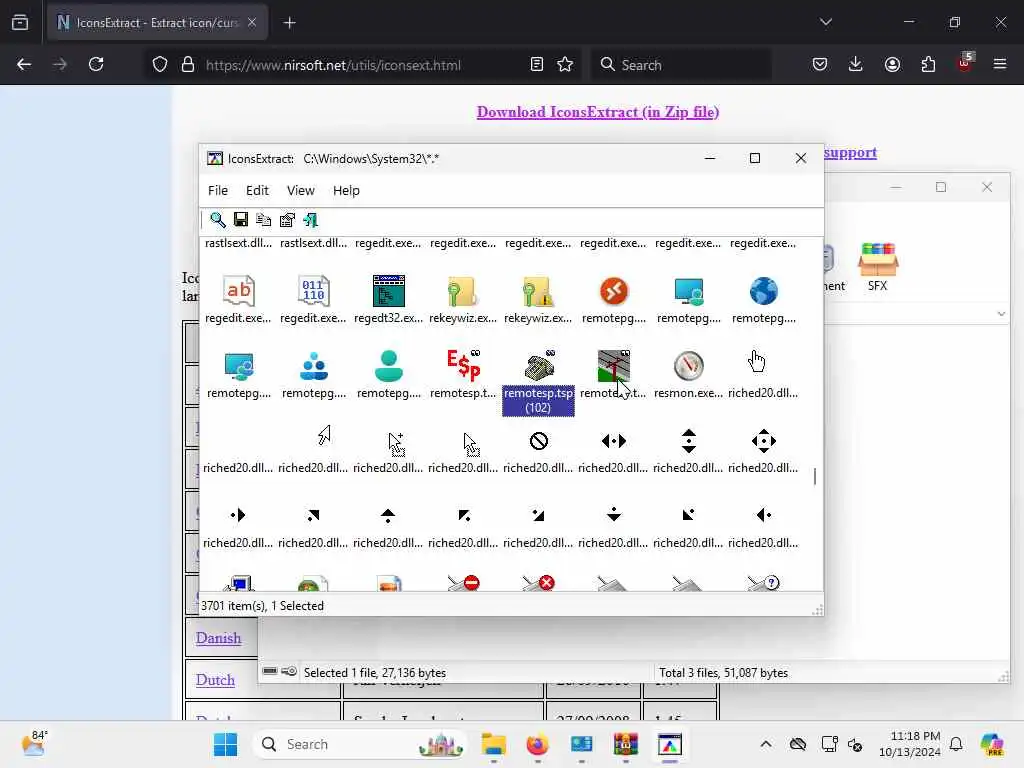Open the Help menu in IconsExtract
Image resolution: width=1024 pixels, height=768 pixels.
346,191
